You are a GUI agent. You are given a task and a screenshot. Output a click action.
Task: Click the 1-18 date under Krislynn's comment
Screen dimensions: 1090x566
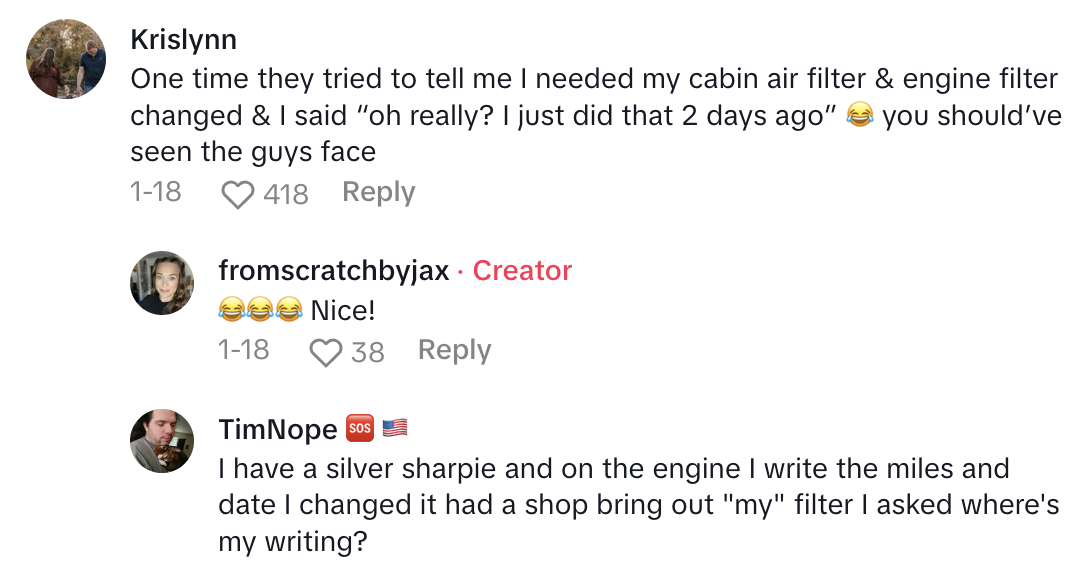(x=156, y=192)
